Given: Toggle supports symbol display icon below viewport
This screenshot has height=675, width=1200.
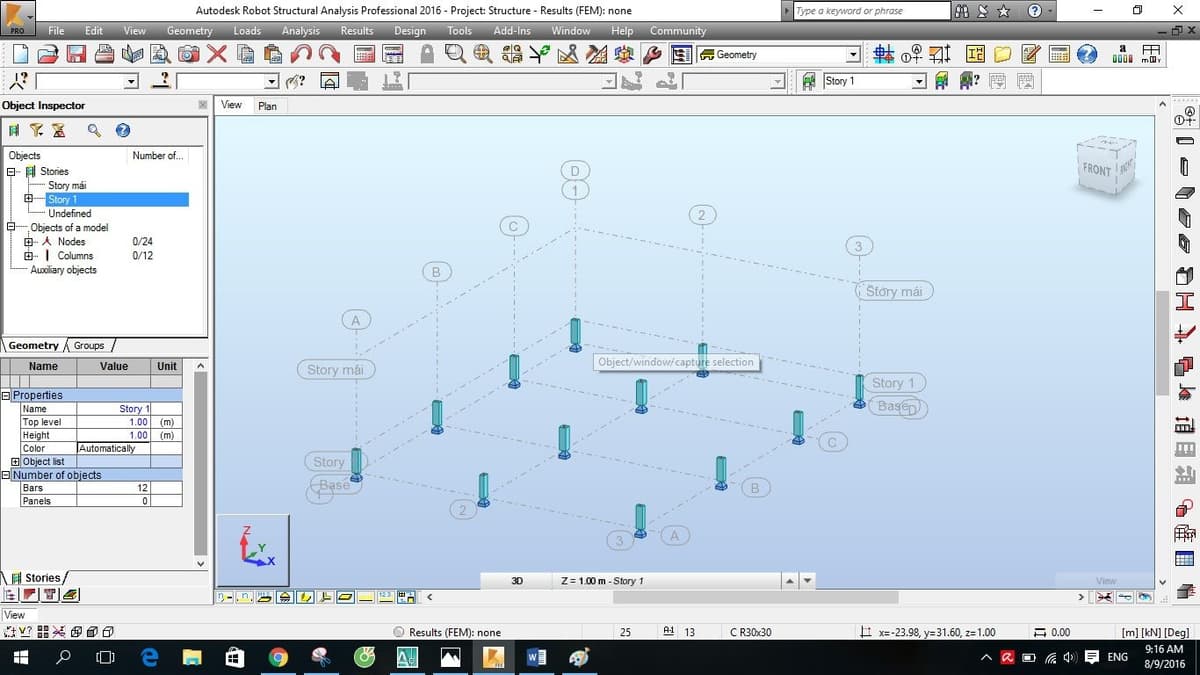Looking at the screenshot, I should (x=284, y=597).
